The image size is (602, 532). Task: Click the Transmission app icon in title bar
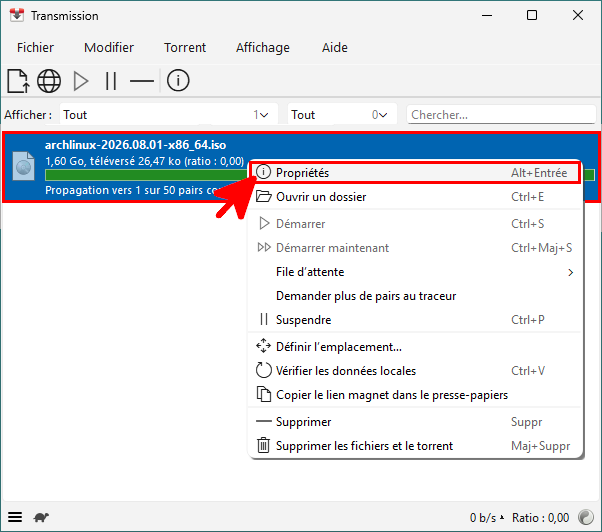coord(17,15)
